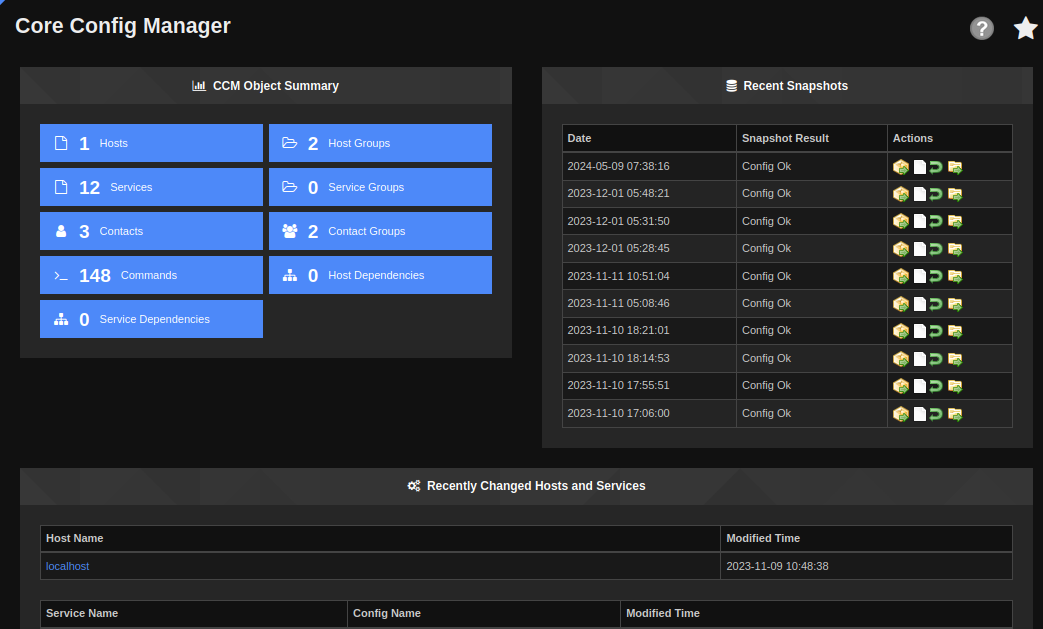
Task: Select the Contact Groups tile
Action: pyautogui.click(x=380, y=231)
